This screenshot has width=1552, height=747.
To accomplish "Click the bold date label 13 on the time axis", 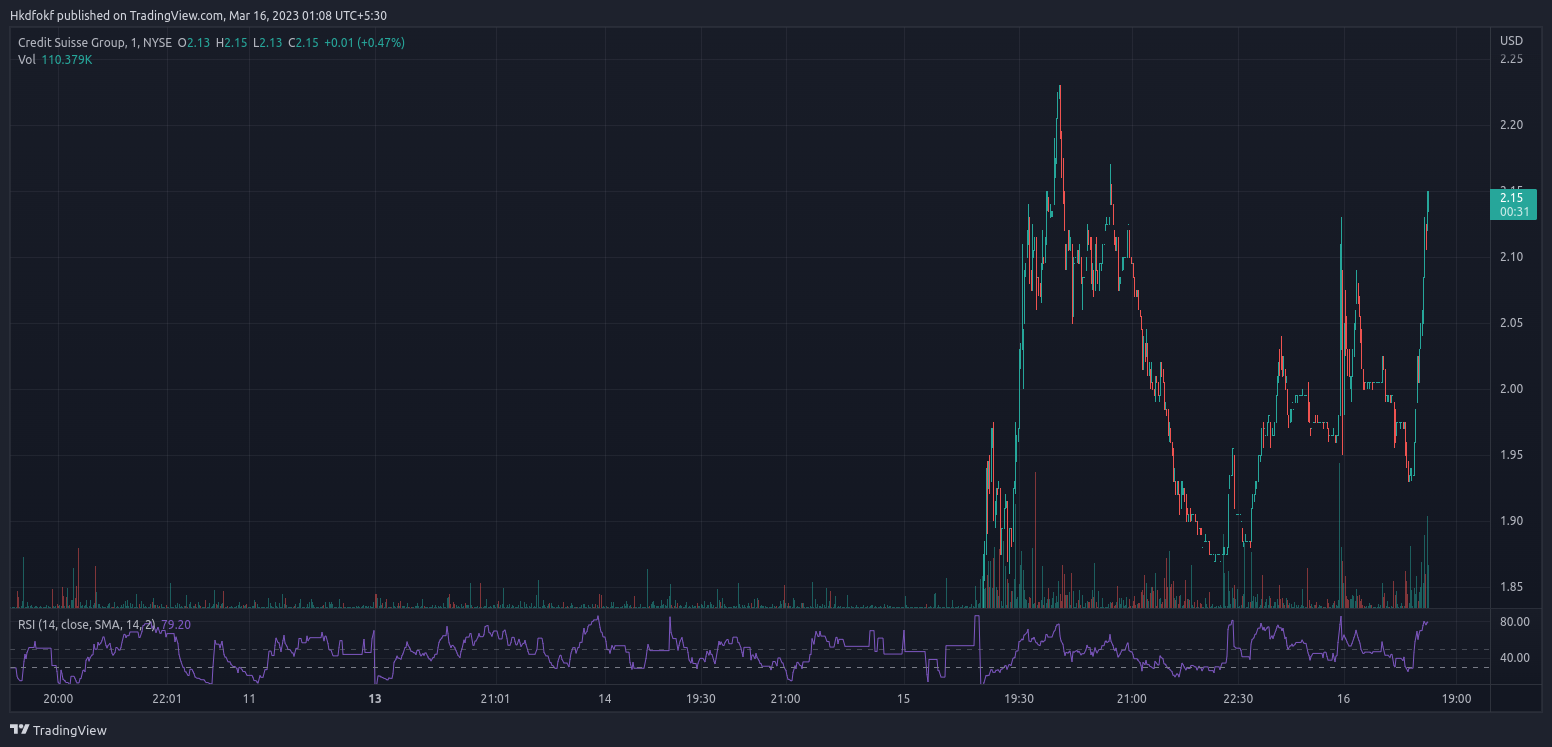I will [x=375, y=699].
